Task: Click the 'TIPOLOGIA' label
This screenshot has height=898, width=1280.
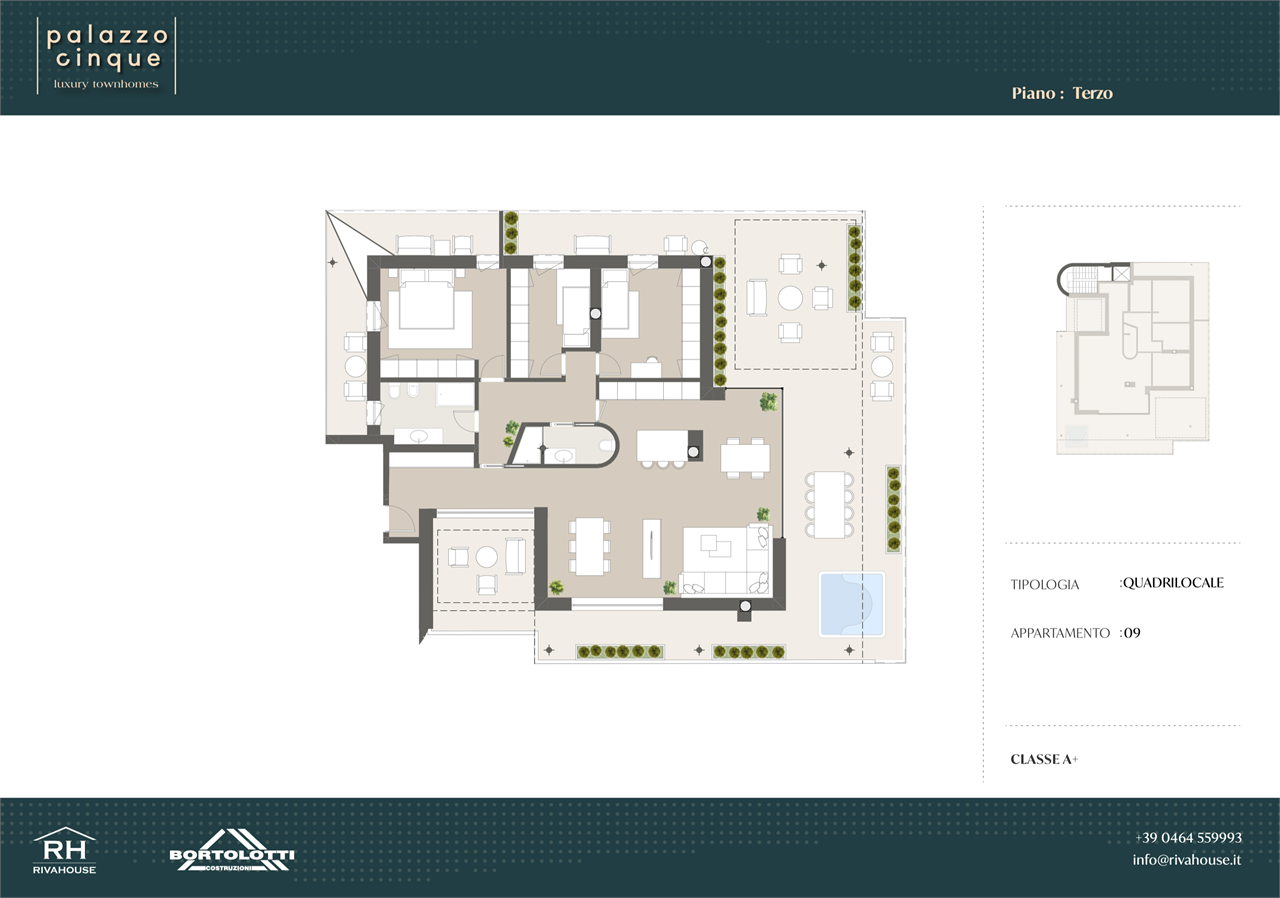Action: [x=1045, y=584]
